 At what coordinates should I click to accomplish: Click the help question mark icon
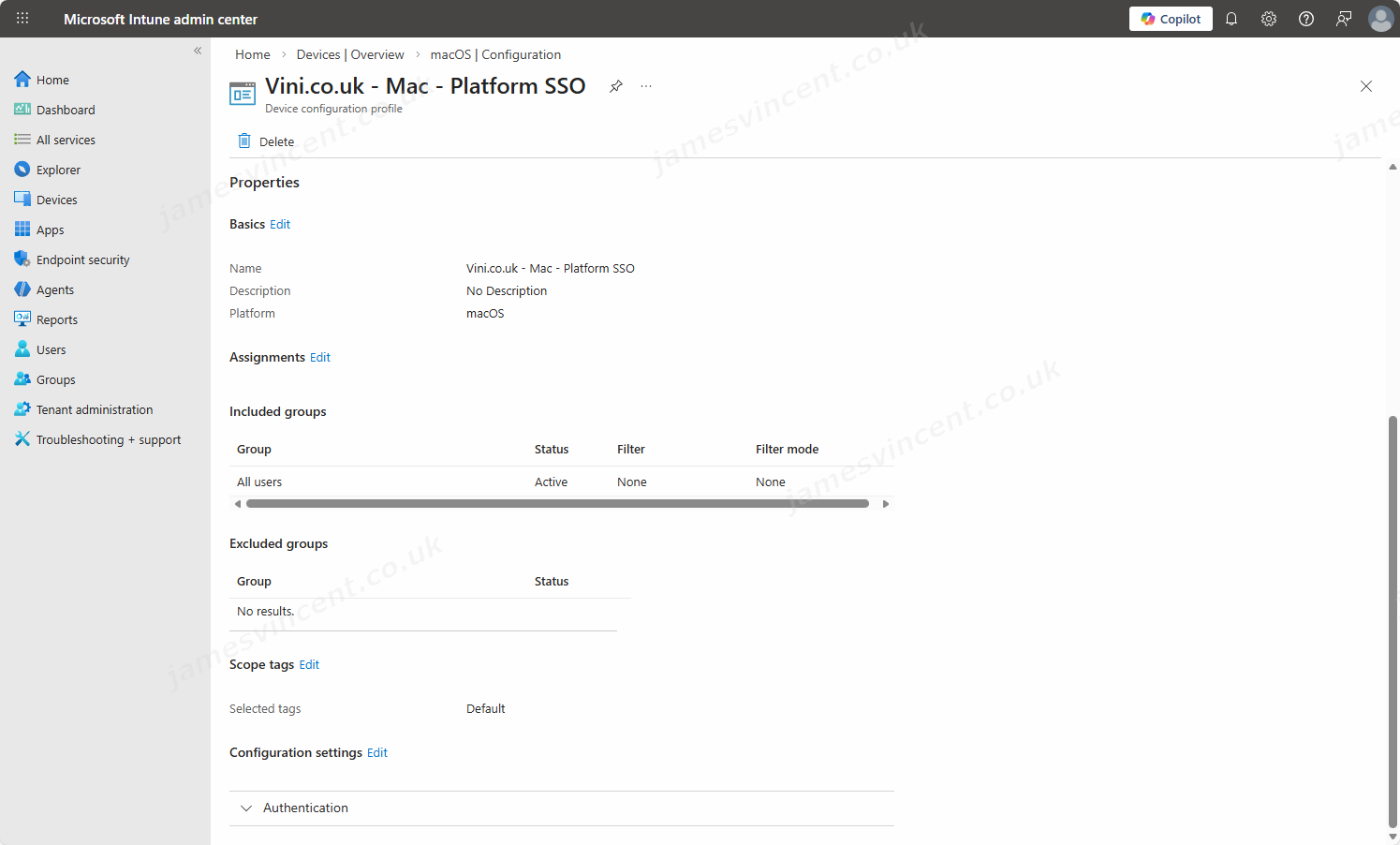click(x=1306, y=19)
